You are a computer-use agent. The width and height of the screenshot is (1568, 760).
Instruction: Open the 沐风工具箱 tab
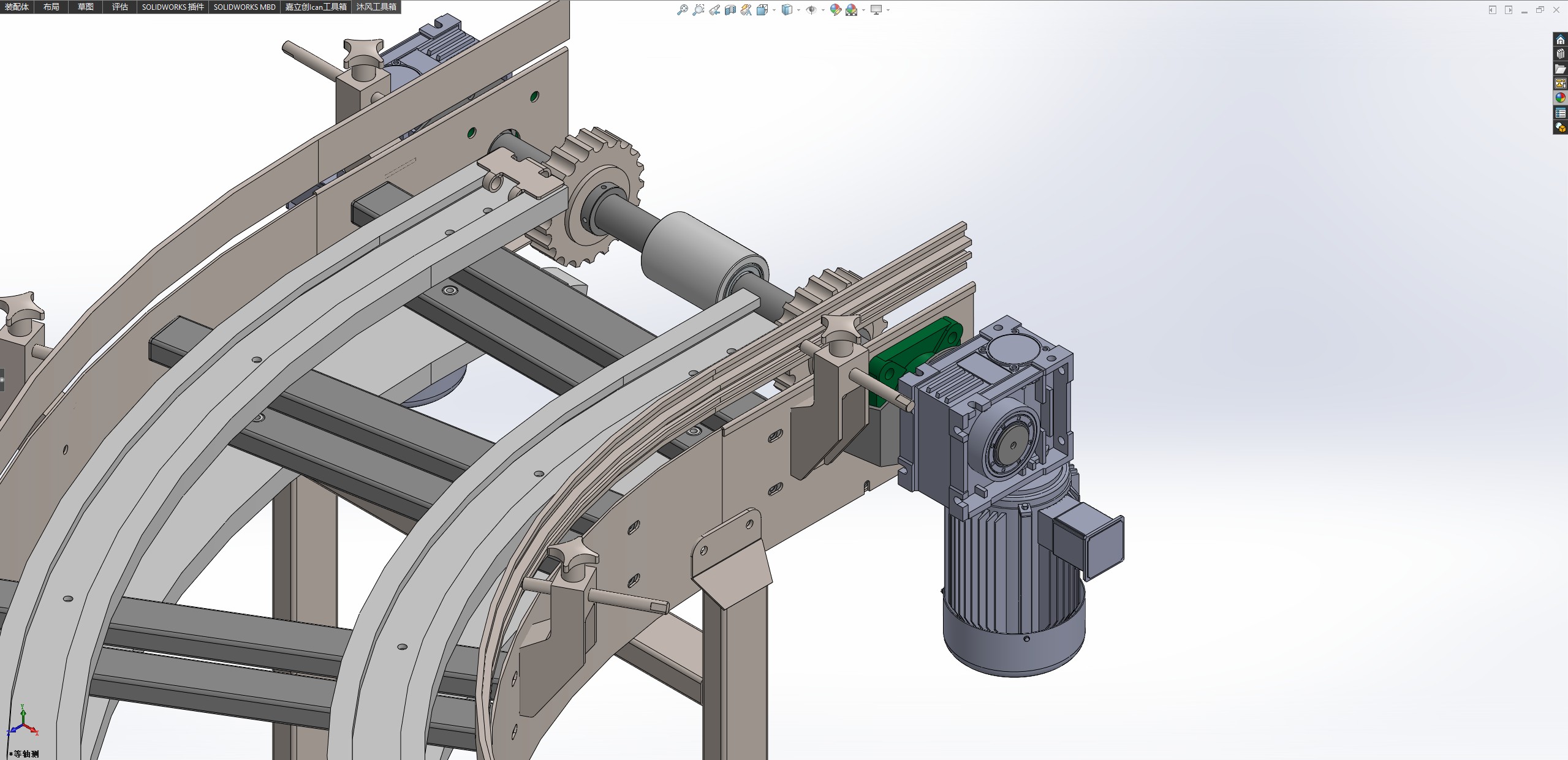pos(376,7)
